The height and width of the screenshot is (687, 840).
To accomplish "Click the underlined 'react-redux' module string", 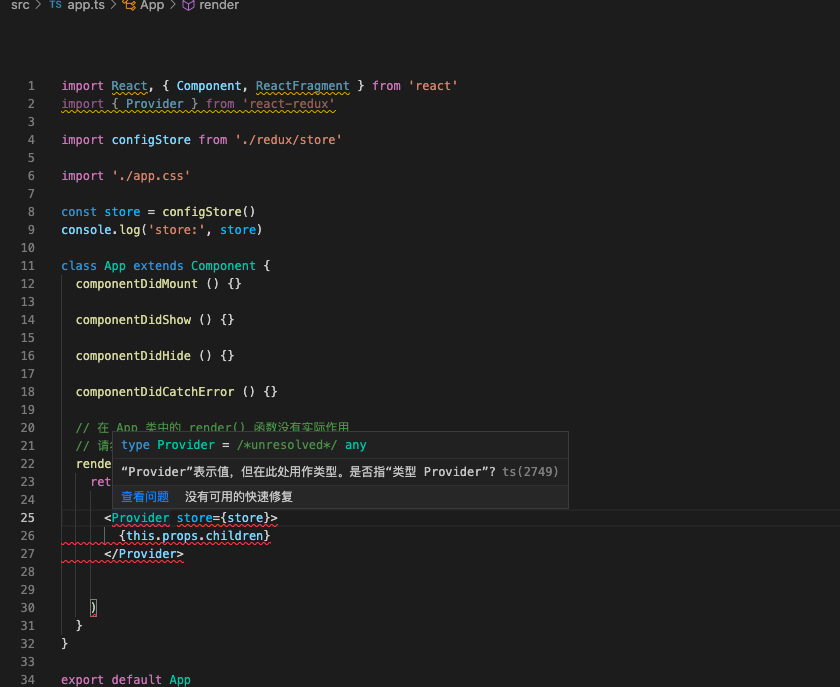I will 291,103.
